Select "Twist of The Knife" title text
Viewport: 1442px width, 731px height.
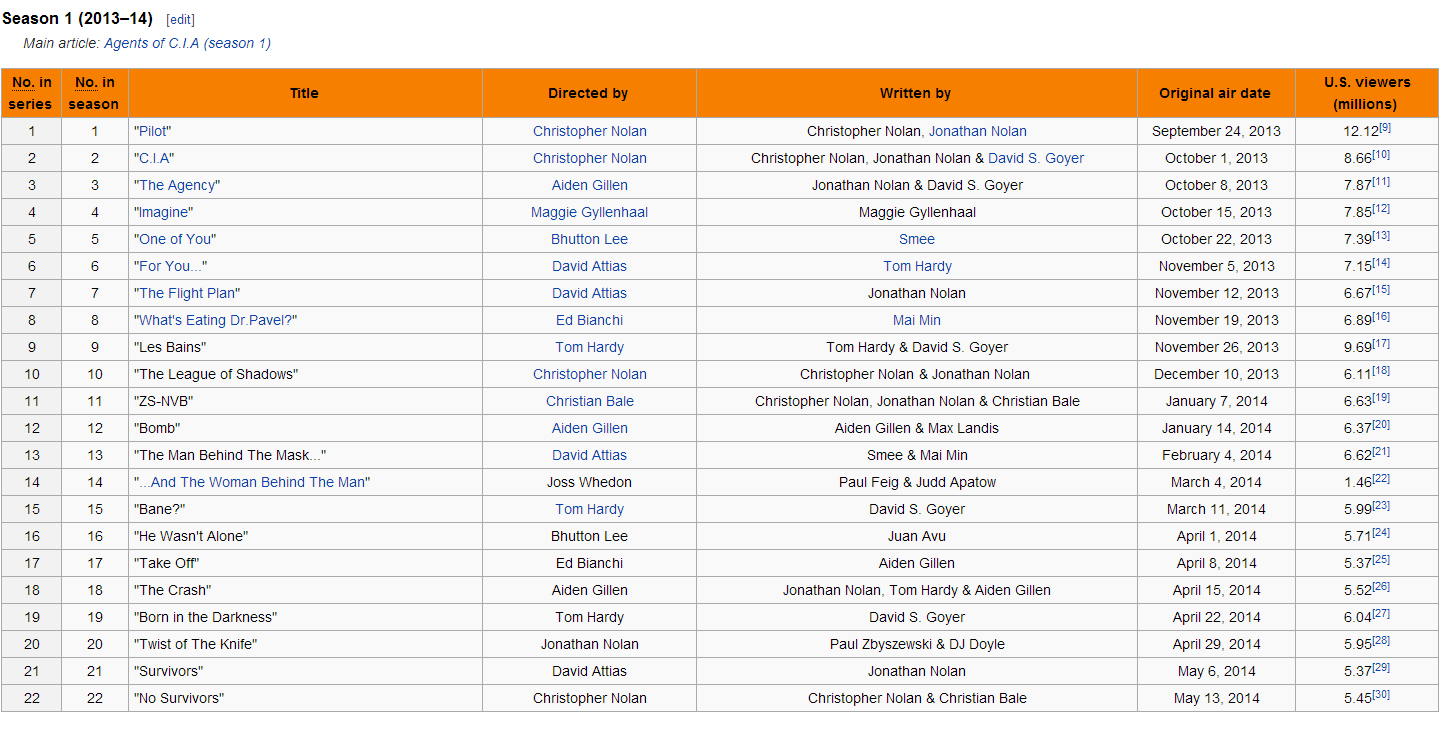[195, 644]
